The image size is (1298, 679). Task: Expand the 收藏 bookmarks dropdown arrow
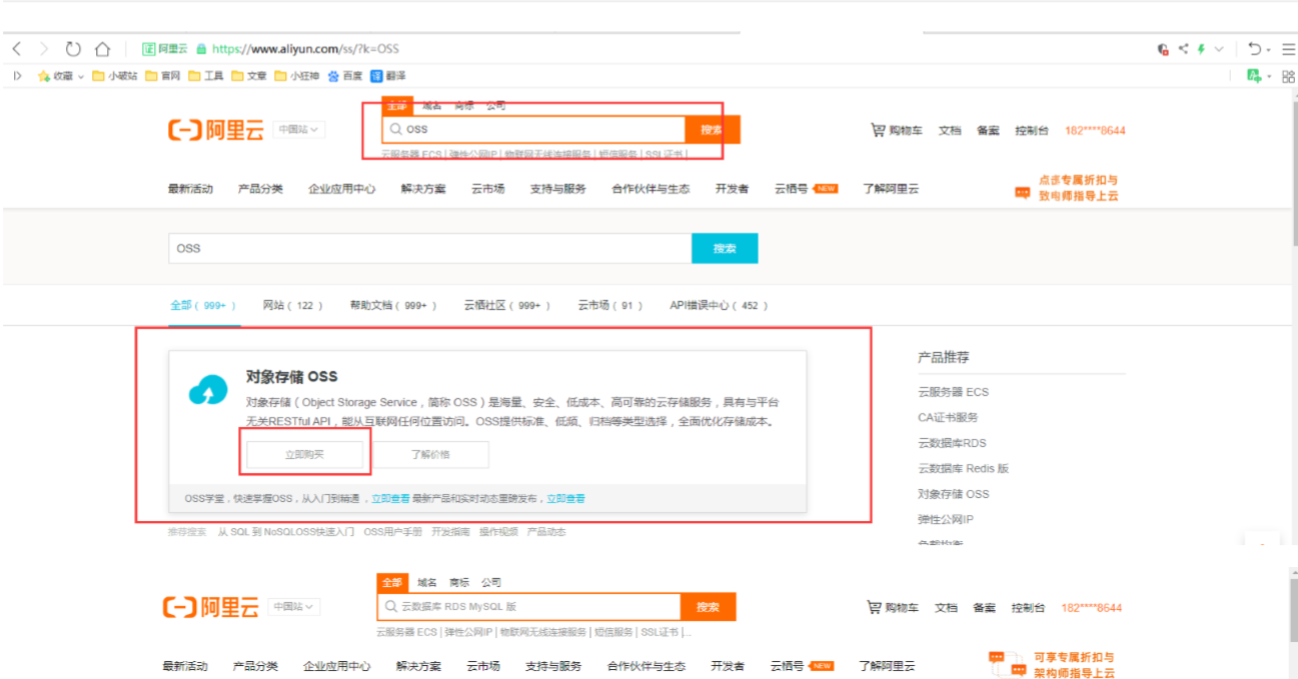[81, 76]
